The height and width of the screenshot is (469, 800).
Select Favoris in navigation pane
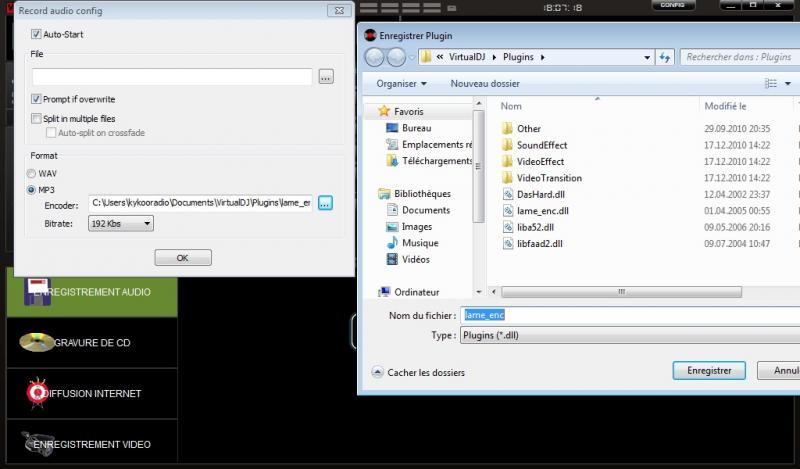coord(408,111)
